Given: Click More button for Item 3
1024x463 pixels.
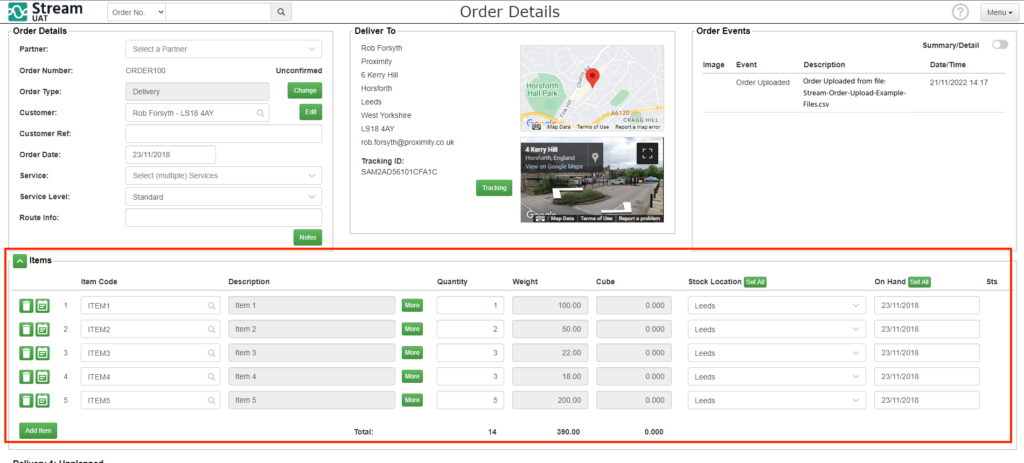Looking at the screenshot, I should pyautogui.click(x=412, y=353).
